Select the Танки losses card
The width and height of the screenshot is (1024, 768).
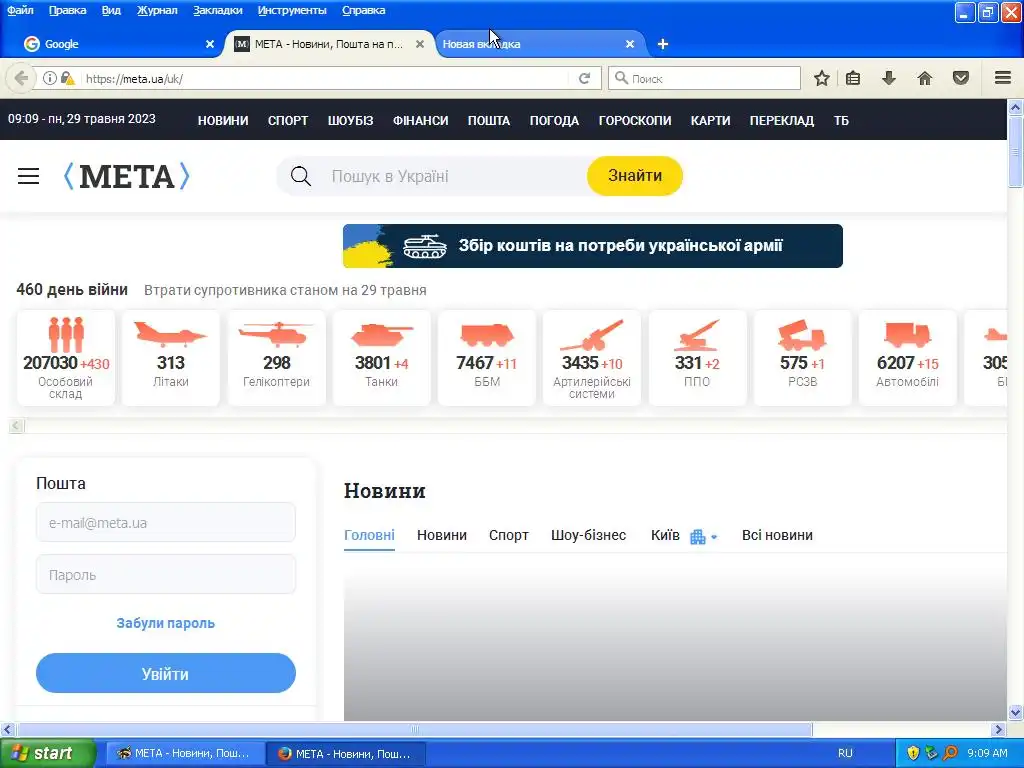[x=381, y=358]
